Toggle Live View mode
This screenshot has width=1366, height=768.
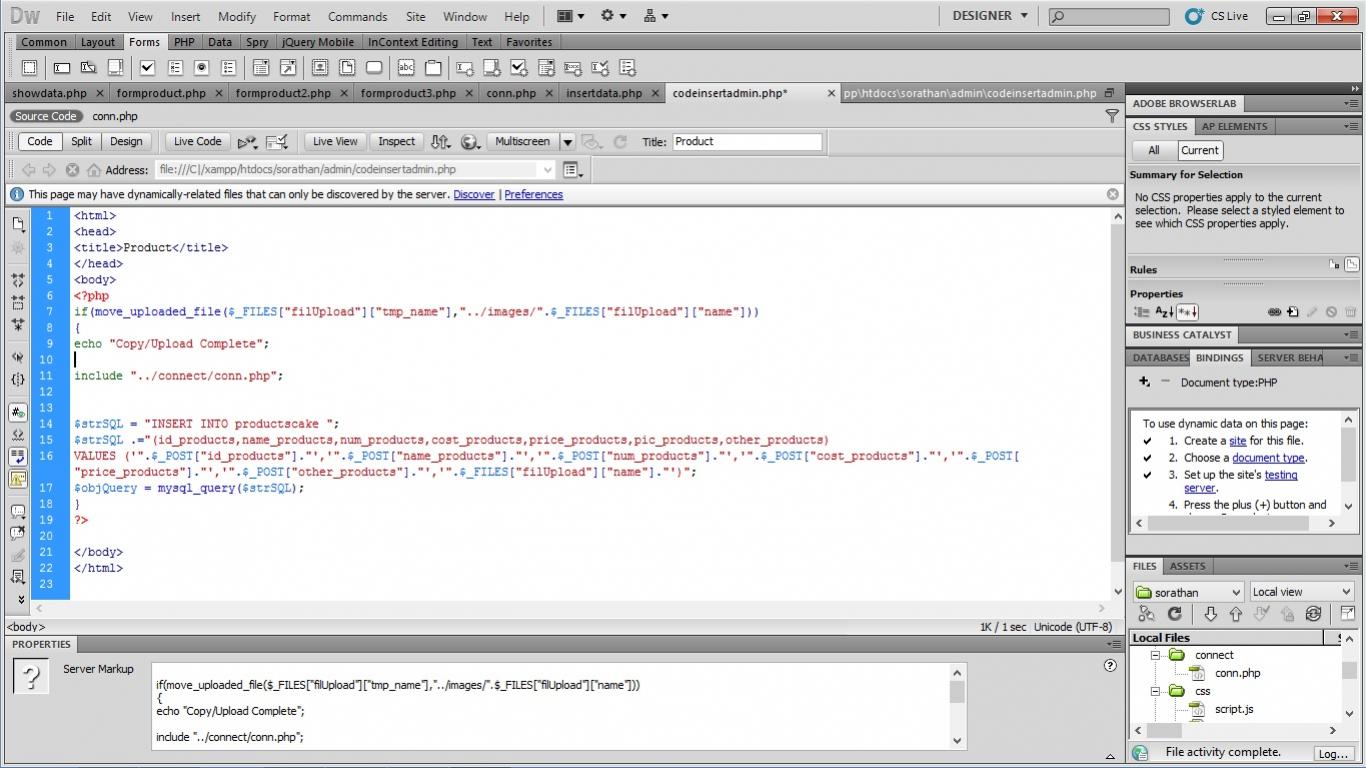pos(335,142)
